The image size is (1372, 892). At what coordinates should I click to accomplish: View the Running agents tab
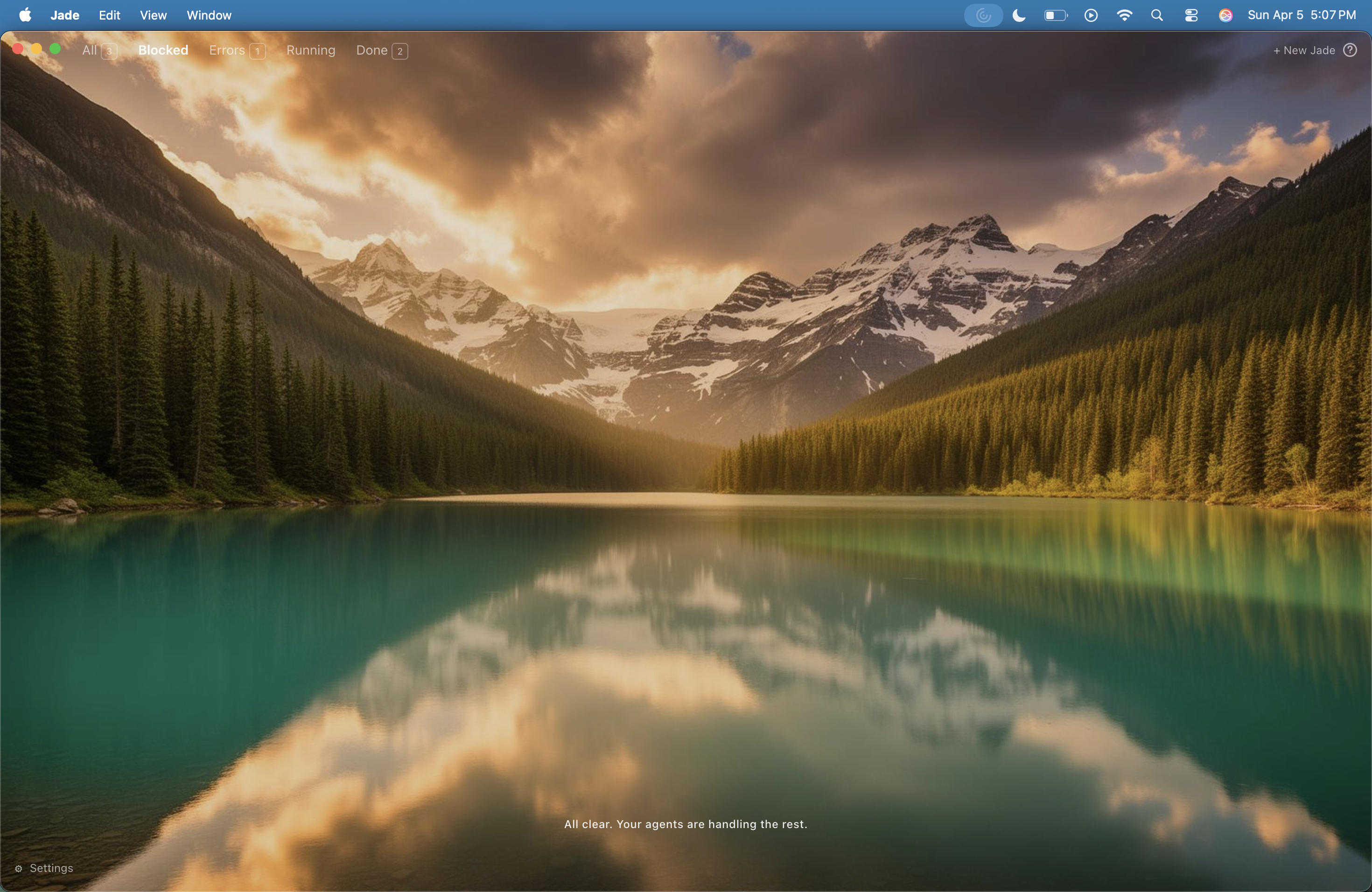[x=311, y=50]
